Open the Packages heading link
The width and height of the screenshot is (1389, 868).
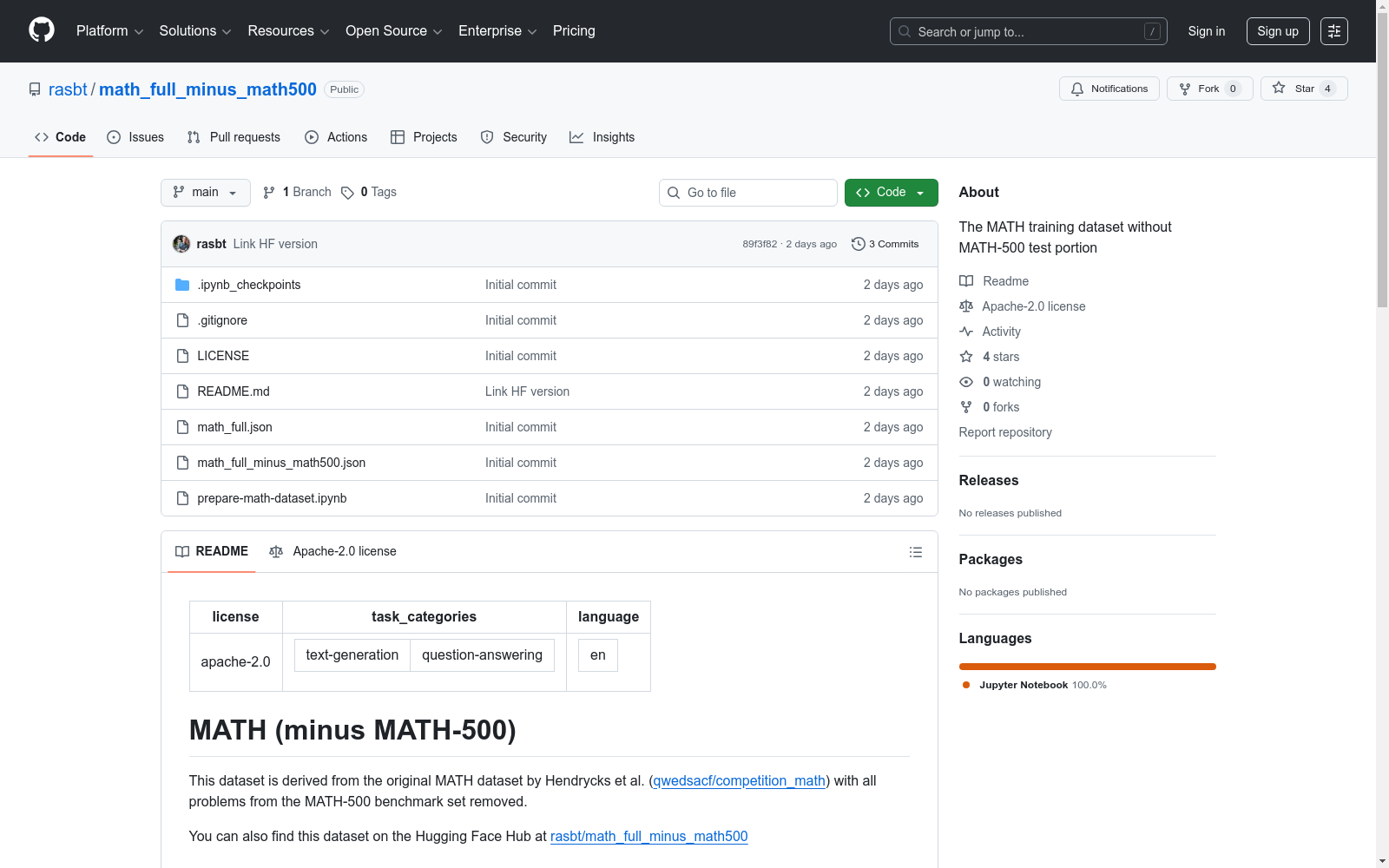[991, 559]
